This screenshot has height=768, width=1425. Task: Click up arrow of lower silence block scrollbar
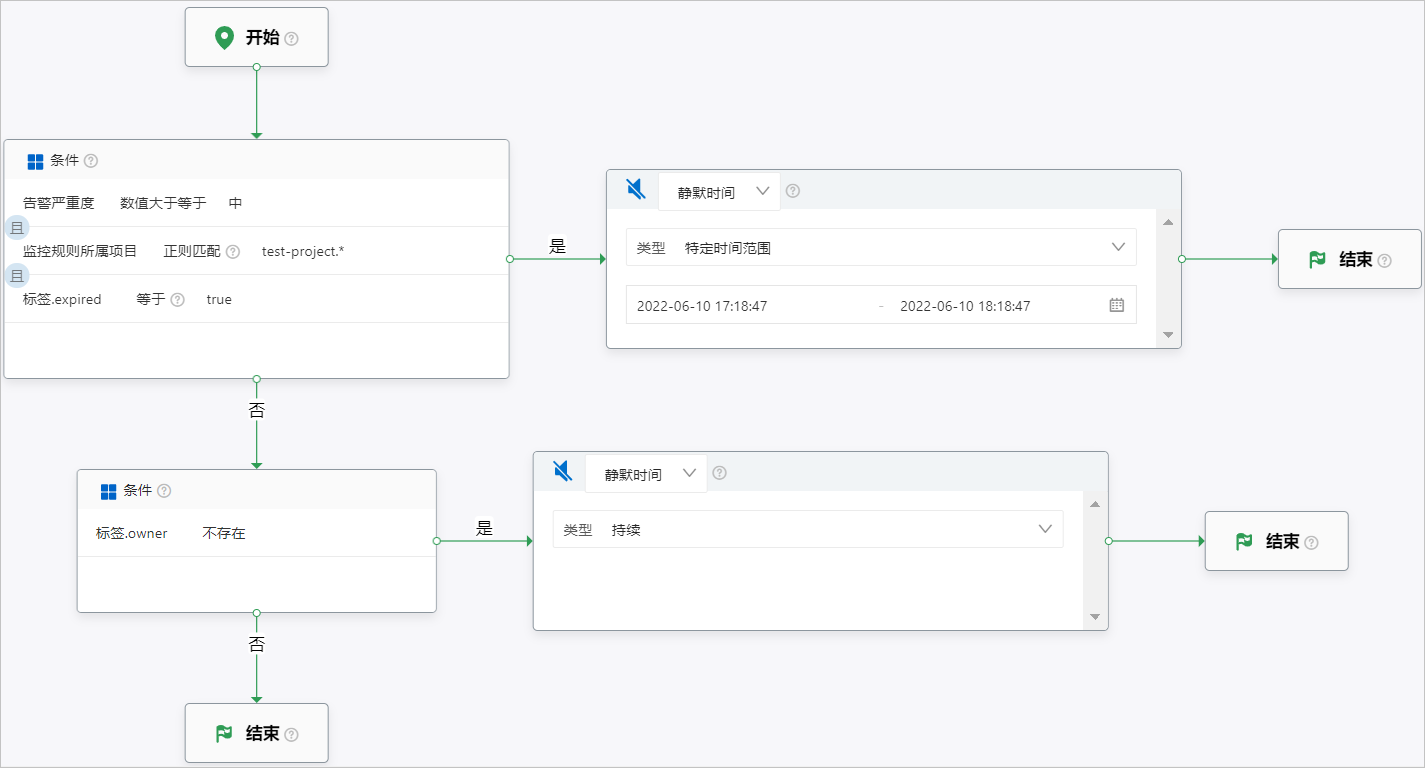coord(1095,504)
